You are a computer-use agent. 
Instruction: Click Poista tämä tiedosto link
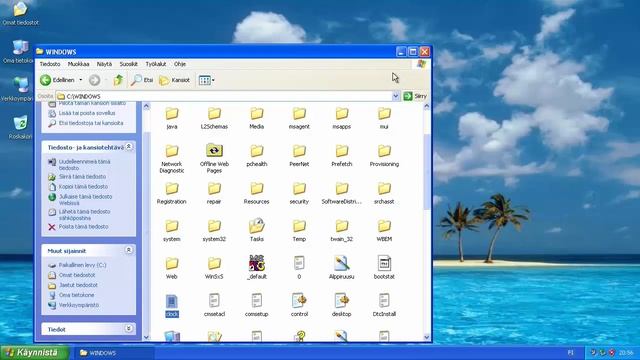pos(84,227)
